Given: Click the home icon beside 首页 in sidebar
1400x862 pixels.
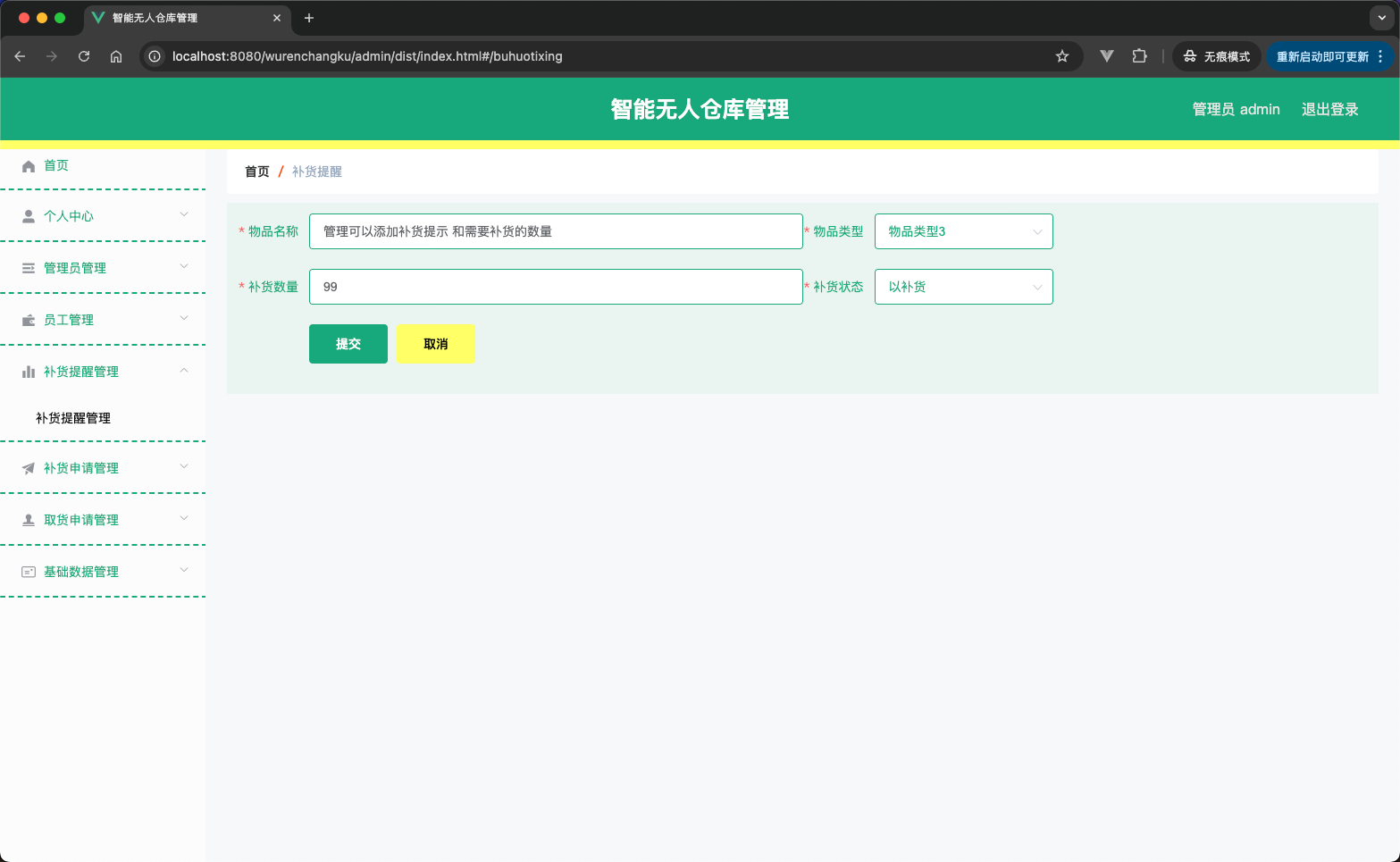Looking at the screenshot, I should tap(29, 166).
